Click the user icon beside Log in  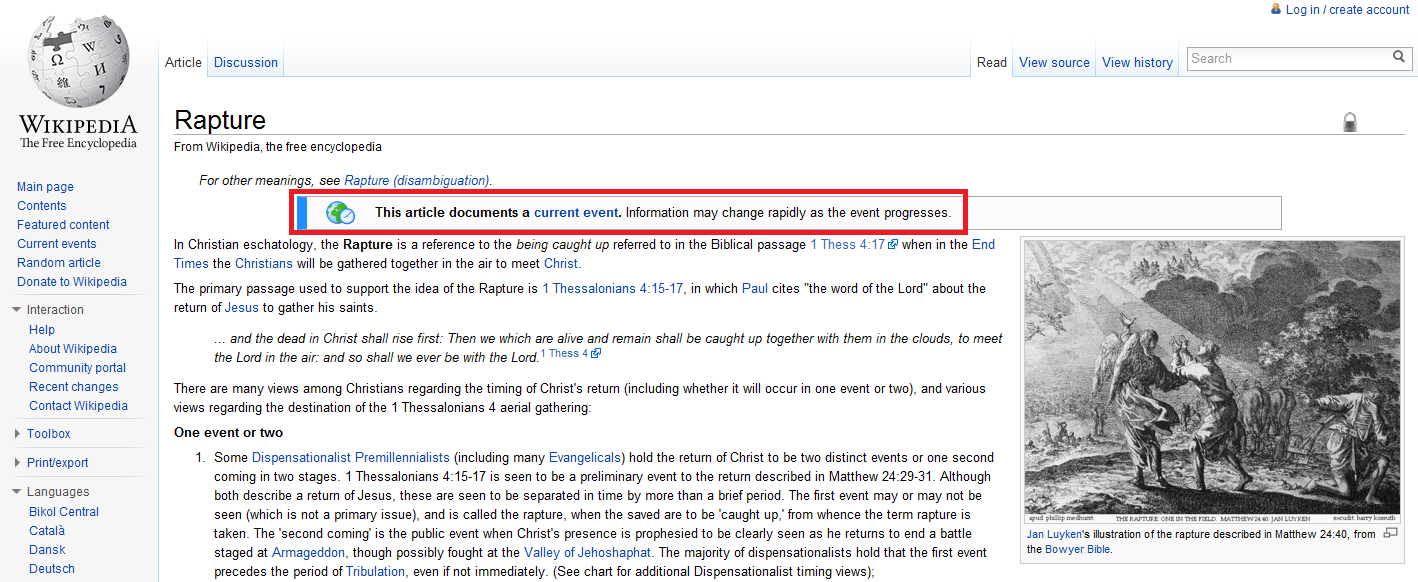[x=1276, y=9]
